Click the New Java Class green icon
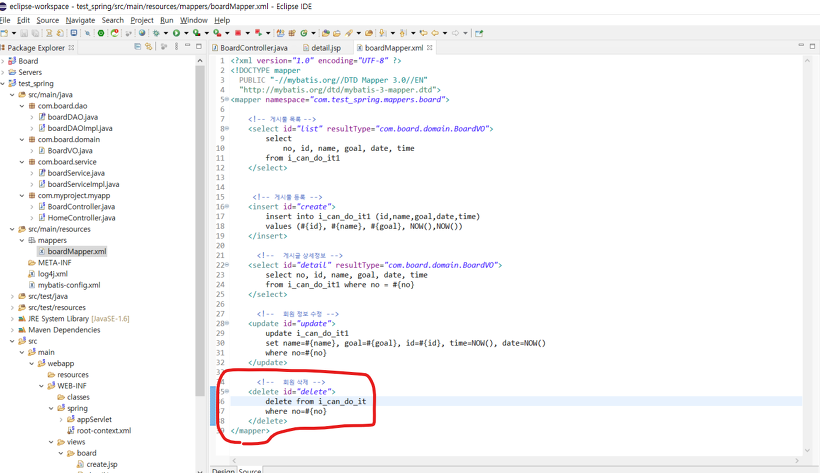The width and height of the screenshot is (820, 473). 304,33
